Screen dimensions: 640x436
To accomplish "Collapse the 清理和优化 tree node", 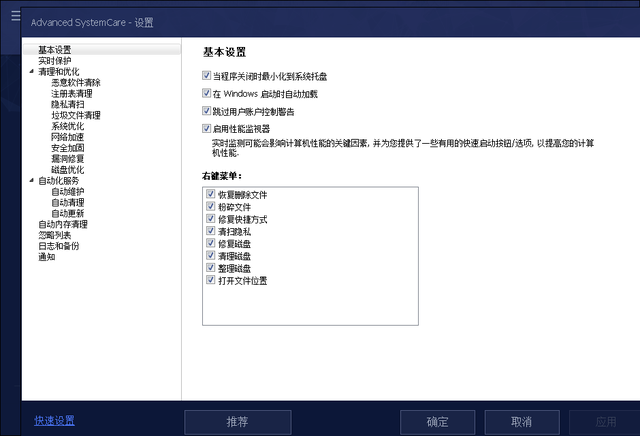I will tap(31, 71).
